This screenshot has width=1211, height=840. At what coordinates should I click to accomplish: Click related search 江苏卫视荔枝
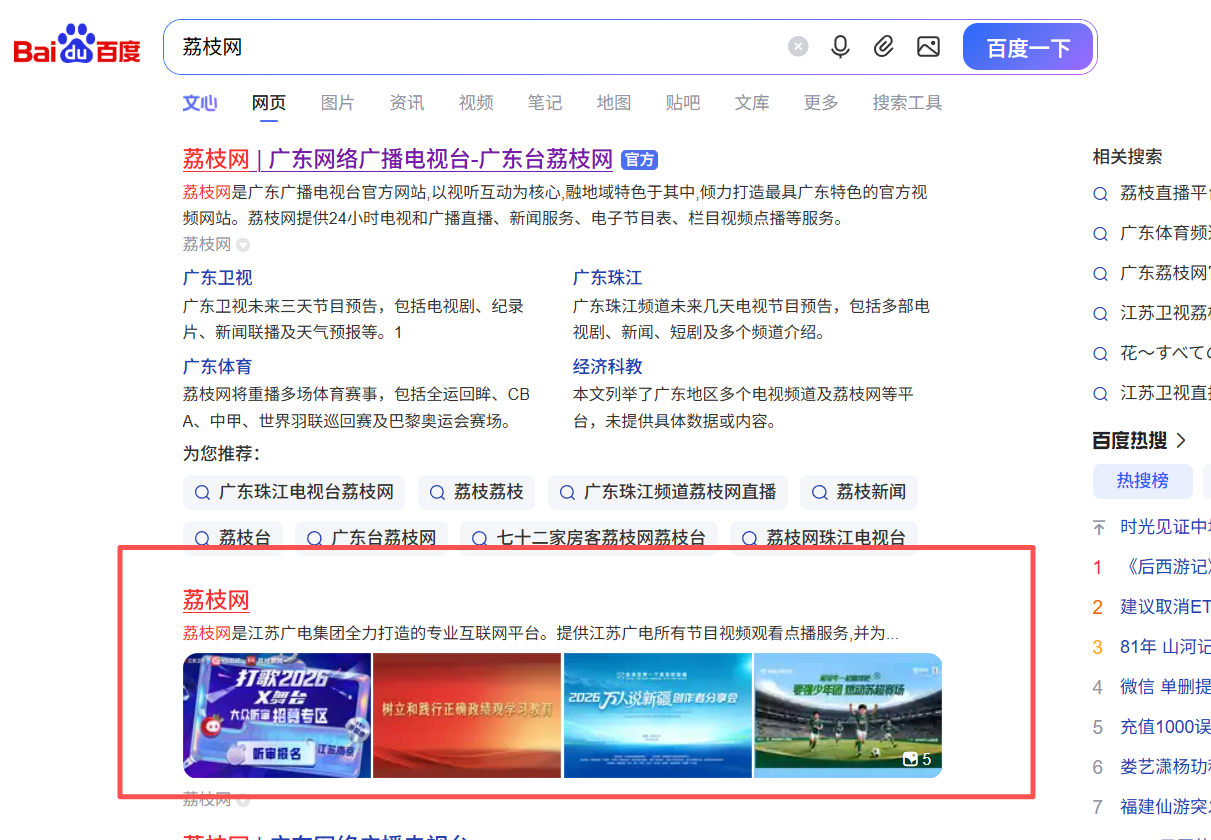point(1152,314)
